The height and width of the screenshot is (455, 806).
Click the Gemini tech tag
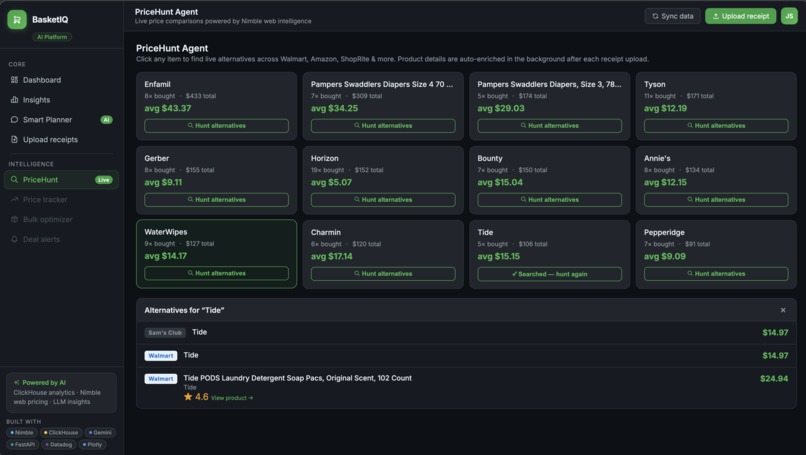[100, 432]
